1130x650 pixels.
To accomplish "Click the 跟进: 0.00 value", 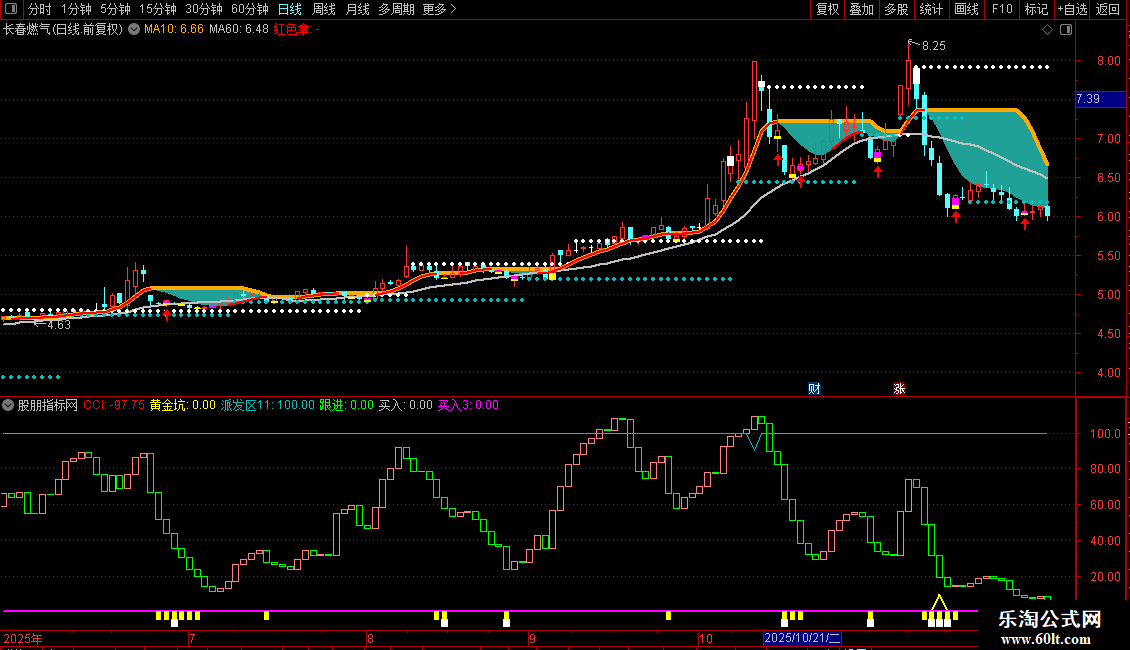I will [x=347, y=405].
